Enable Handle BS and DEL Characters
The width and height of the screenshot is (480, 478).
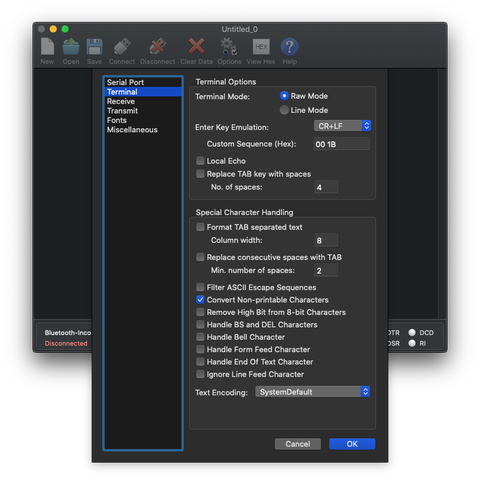(x=200, y=324)
